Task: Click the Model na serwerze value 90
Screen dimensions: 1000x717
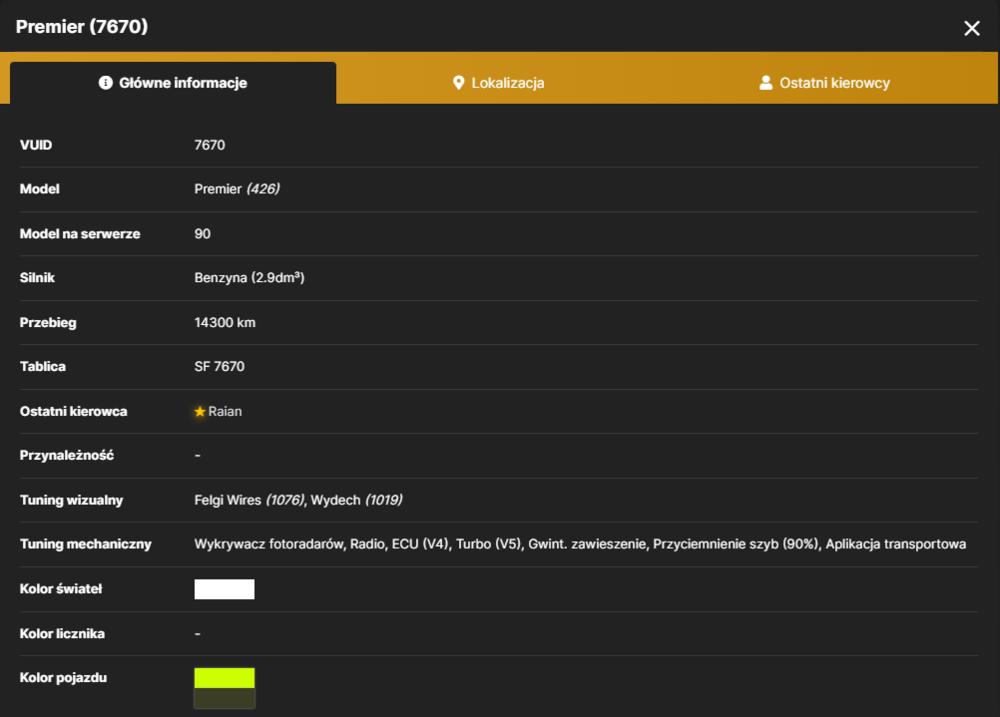Action: click(202, 233)
